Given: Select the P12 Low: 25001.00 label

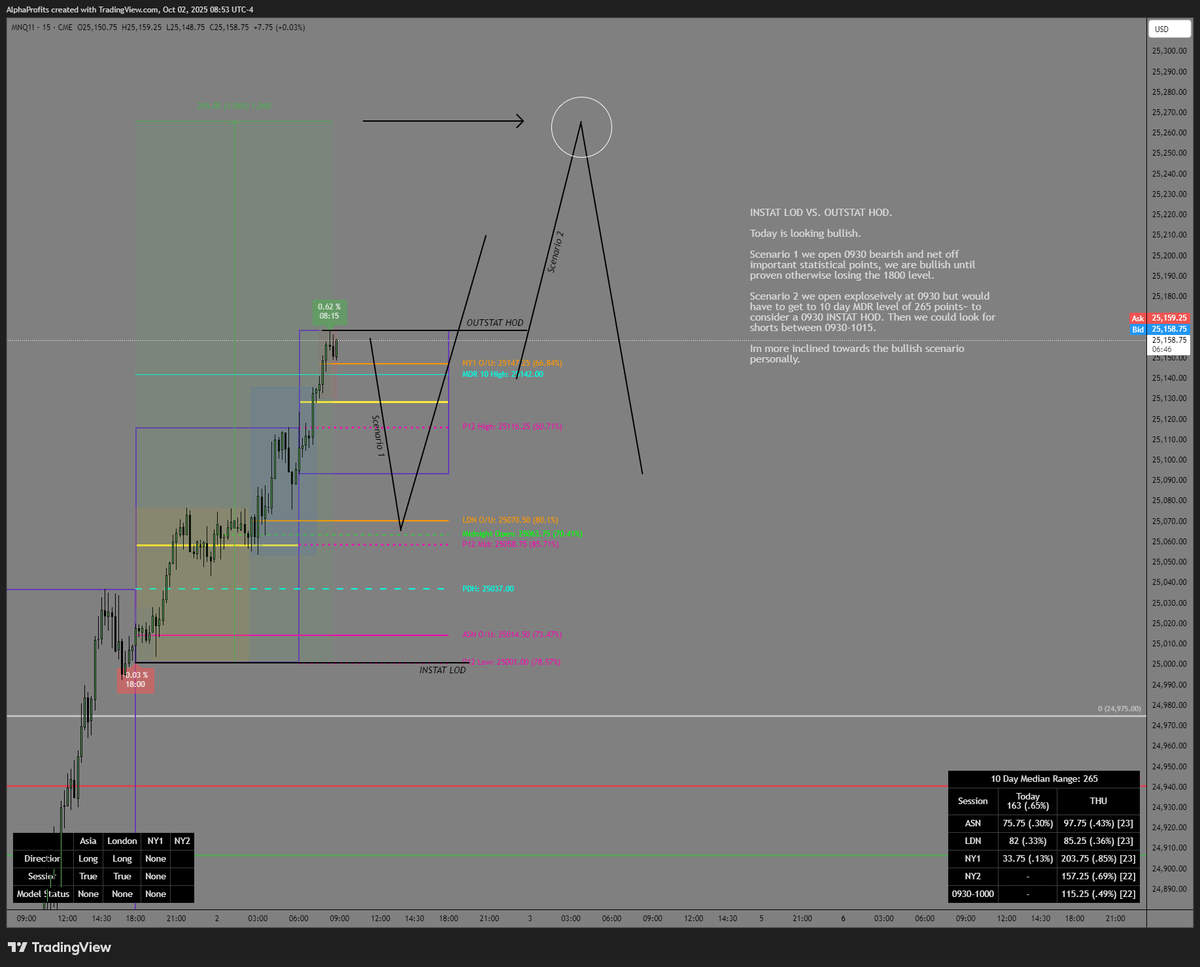Looking at the screenshot, I should click(510, 662).
